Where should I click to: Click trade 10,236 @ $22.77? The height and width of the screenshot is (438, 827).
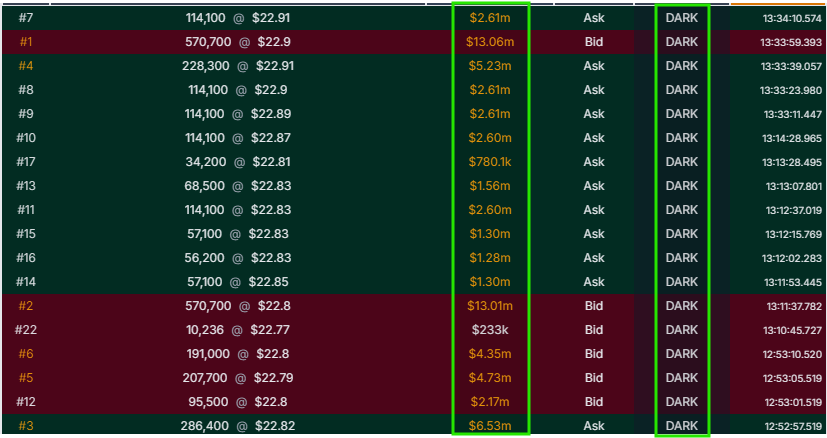238,330
